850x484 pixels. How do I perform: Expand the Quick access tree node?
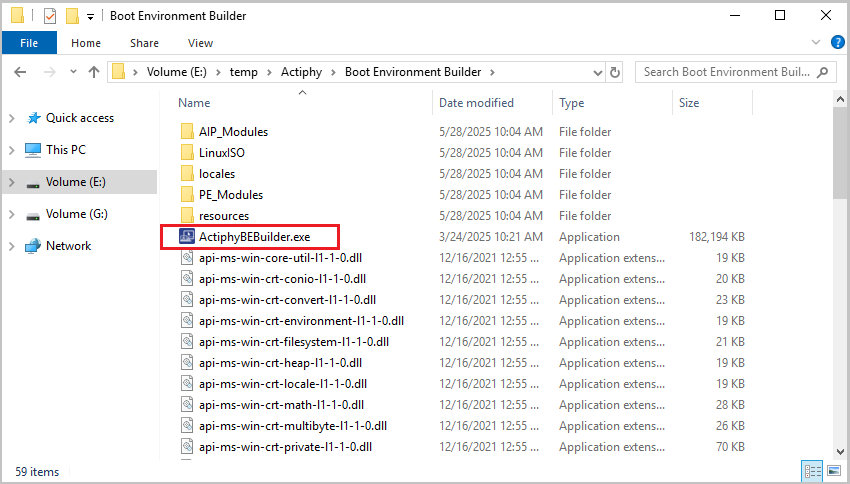tap(12, 118)
